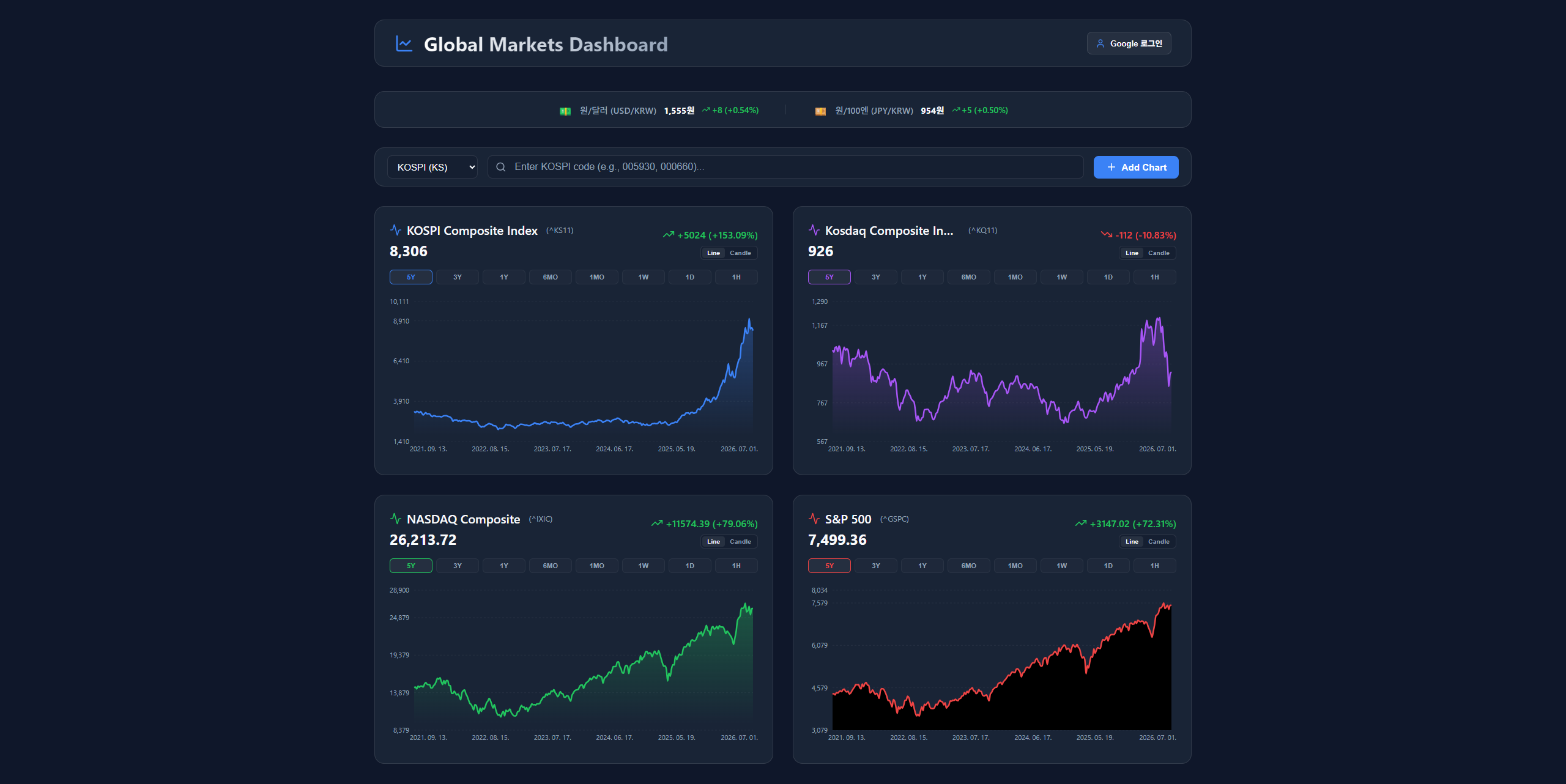Select 1D range on NASDAQ chart
Screen dimensions: 1566x784
(x=690, y=566)
